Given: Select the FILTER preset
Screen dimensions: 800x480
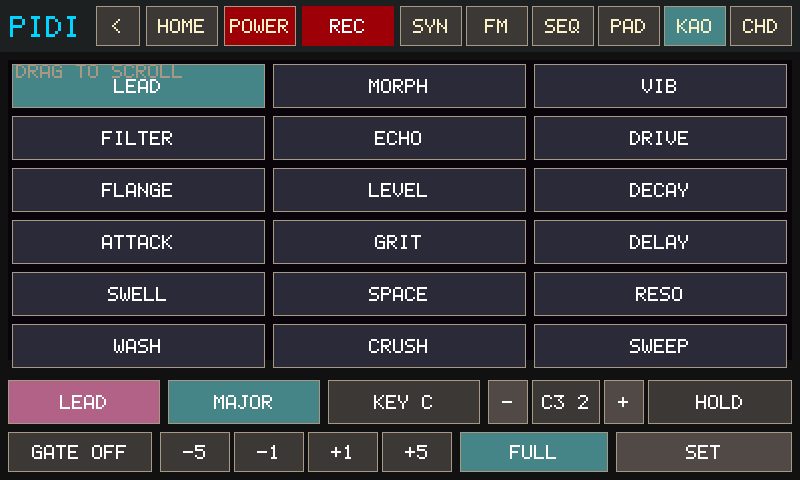Looking at the screenshot, I should [x=138, y=138].
